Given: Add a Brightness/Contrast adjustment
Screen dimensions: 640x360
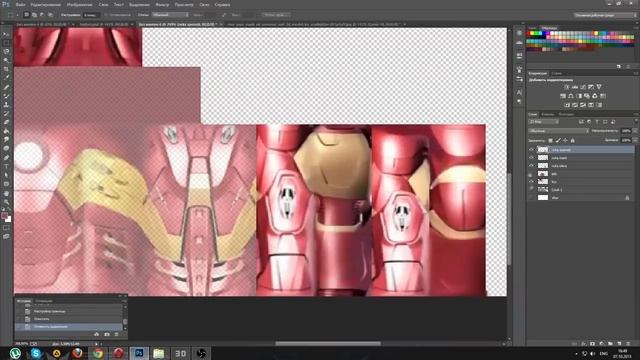Looking at the screenshot, I should (x=567, y=87).
